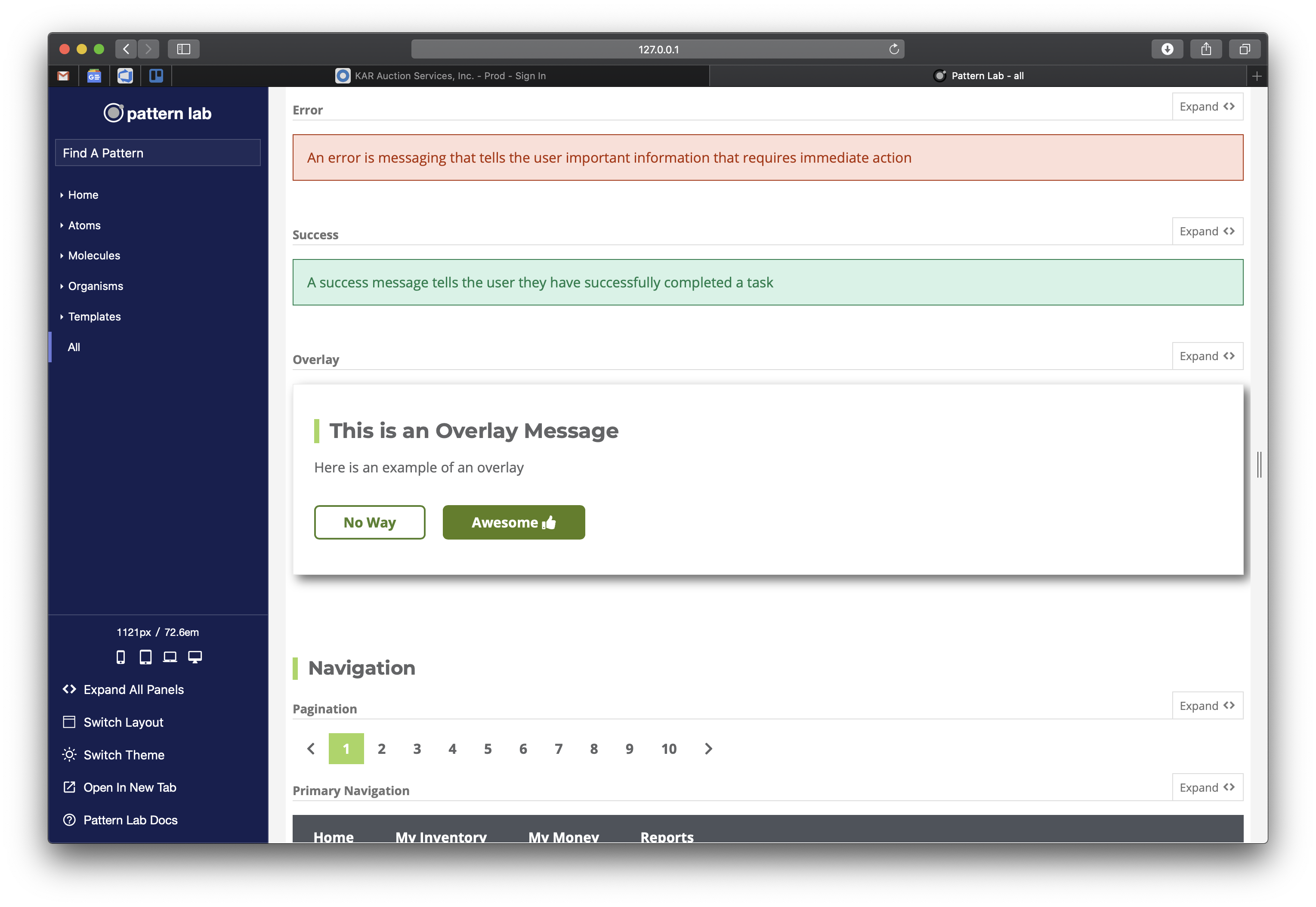Open the Trello pinned tab icon
Viewport: 1316px width, 907px height.
click(156, 76)
